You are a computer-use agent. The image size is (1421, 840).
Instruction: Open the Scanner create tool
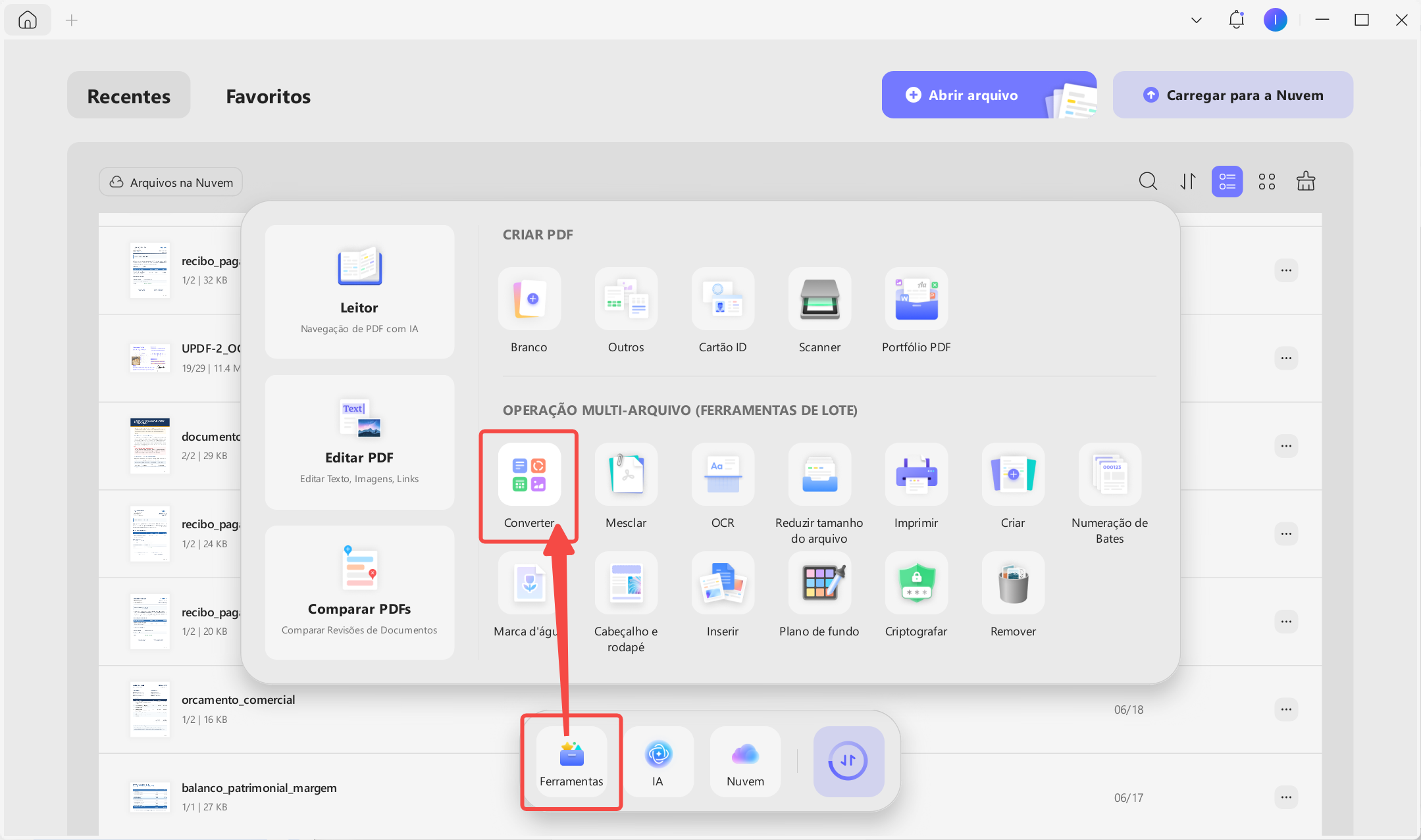(x=819, y=299)
